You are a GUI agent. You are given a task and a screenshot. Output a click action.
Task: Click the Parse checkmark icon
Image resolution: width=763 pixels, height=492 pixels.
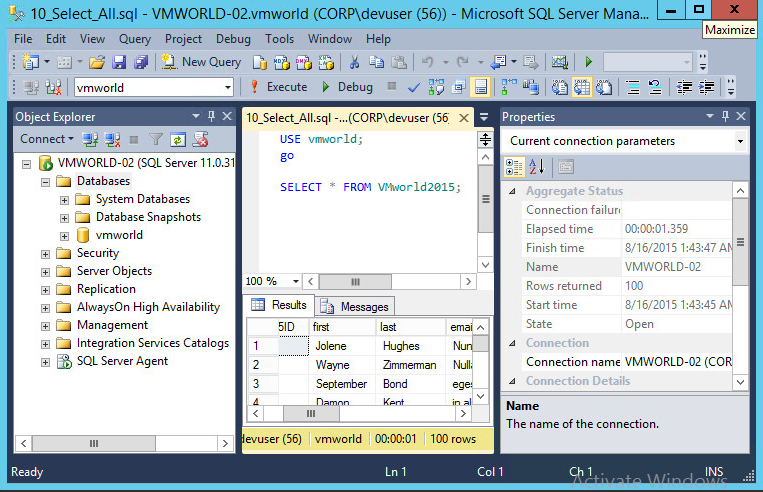click(x=414, y=88)
